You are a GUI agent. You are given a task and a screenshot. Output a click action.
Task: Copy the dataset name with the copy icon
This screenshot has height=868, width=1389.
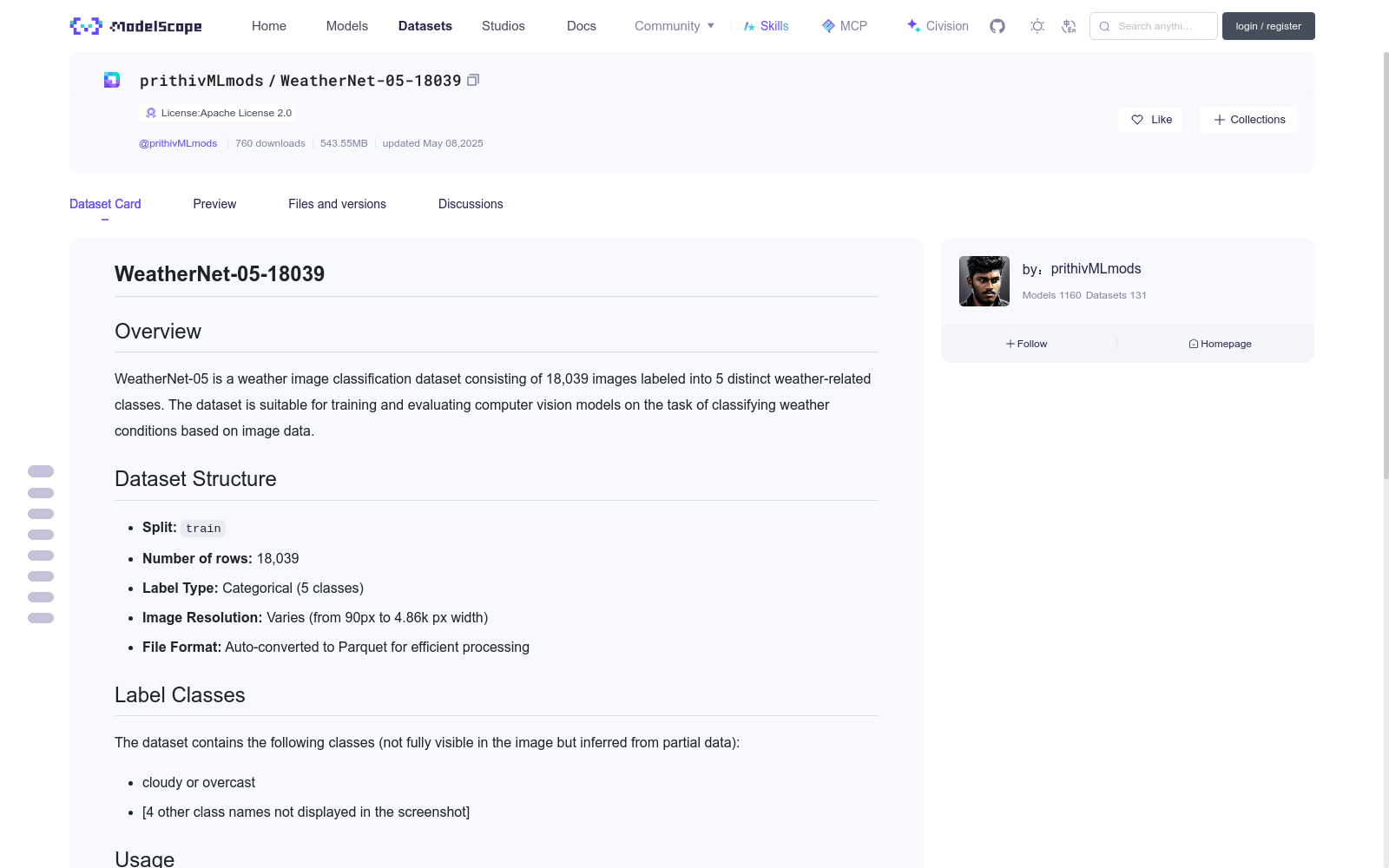tap(473, 80)
